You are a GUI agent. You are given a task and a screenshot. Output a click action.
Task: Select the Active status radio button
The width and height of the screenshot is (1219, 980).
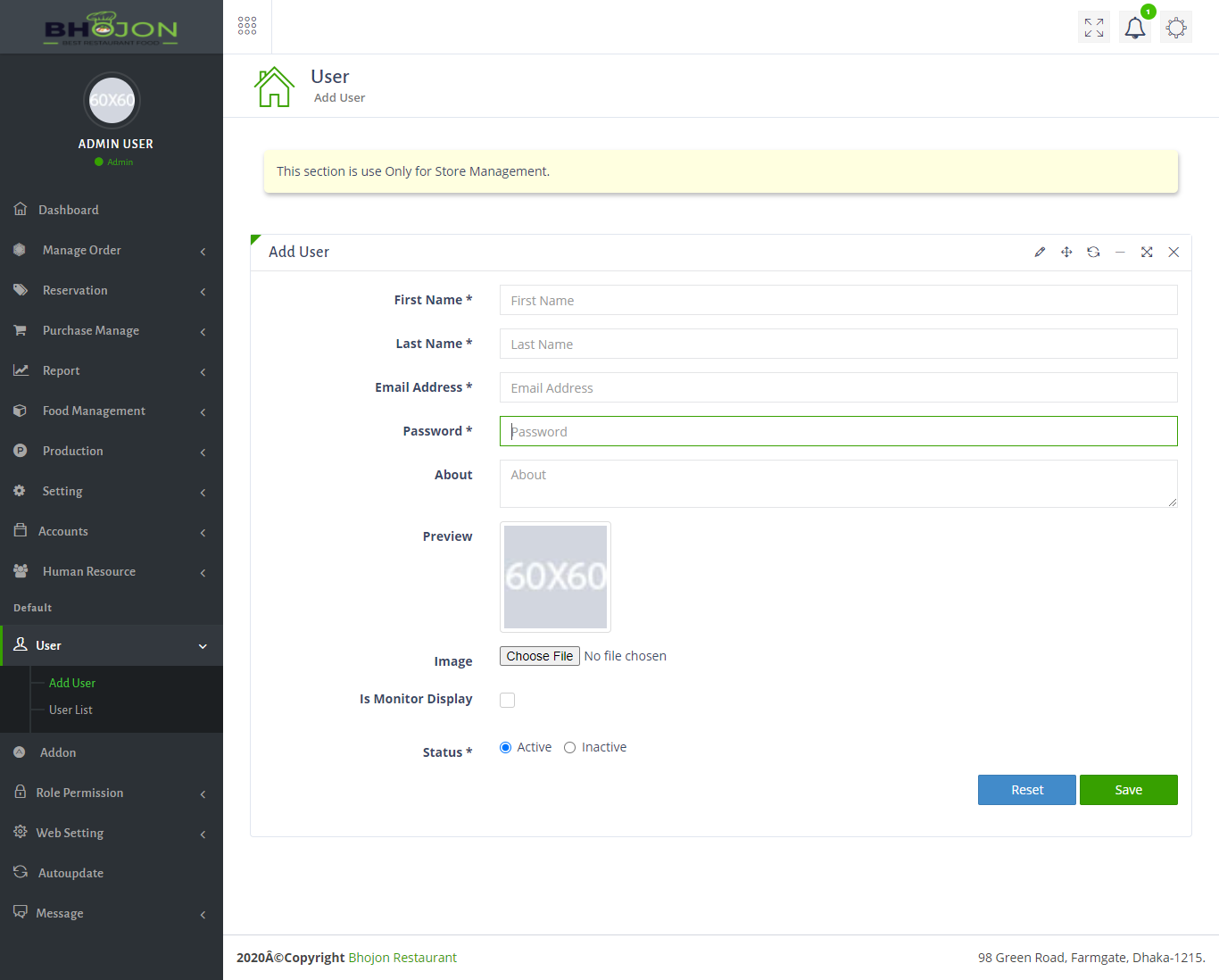pos(506,748)
